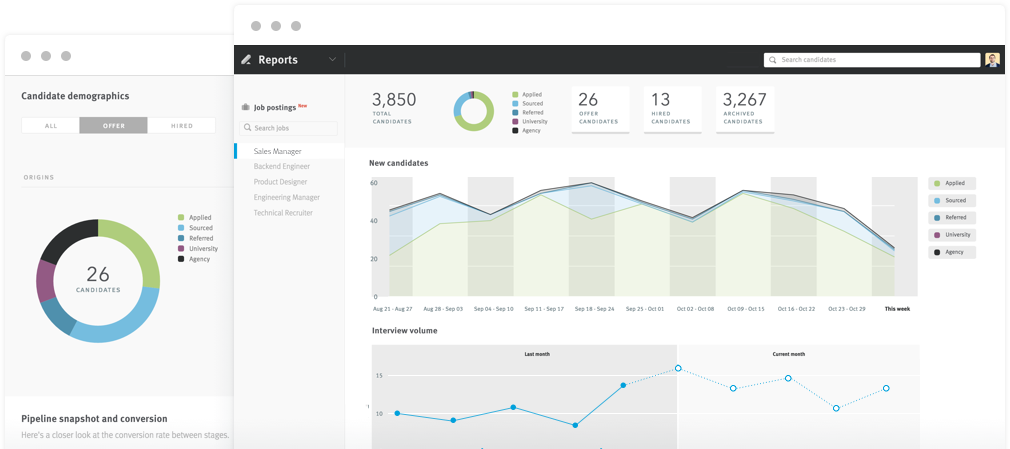This screenshot has width=1010, height=449.
Task: Toggle the Agency series in chart legend
Action: (x=951, y=253)
